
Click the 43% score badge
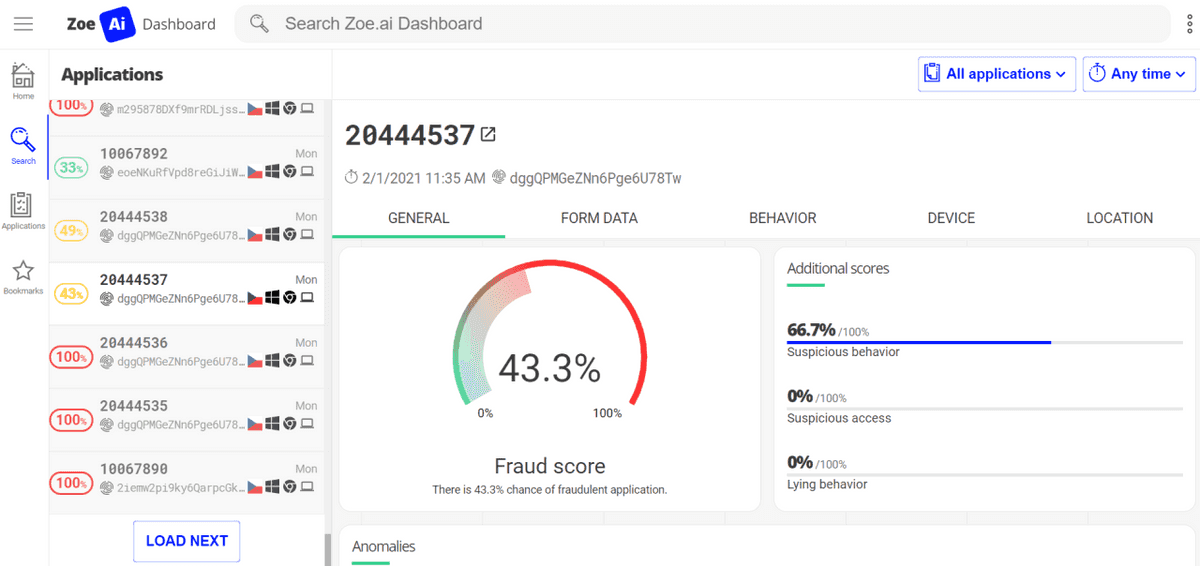[71, 294]
